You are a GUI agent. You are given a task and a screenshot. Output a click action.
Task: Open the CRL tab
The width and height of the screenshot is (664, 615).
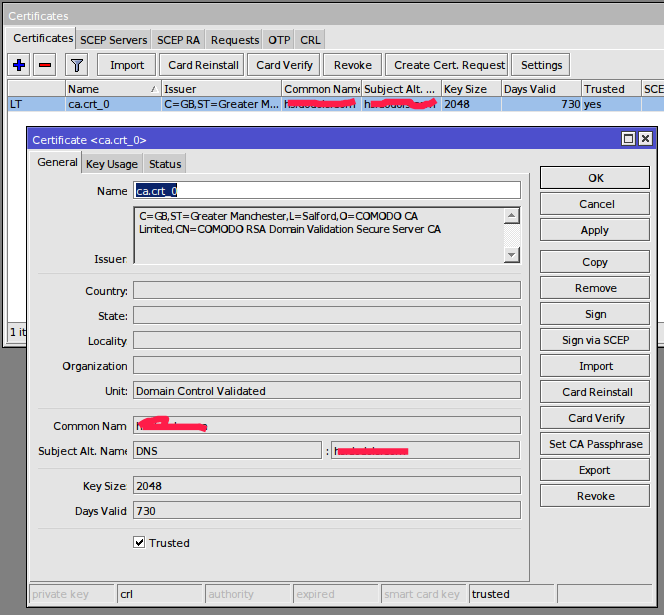click(310, 40)
